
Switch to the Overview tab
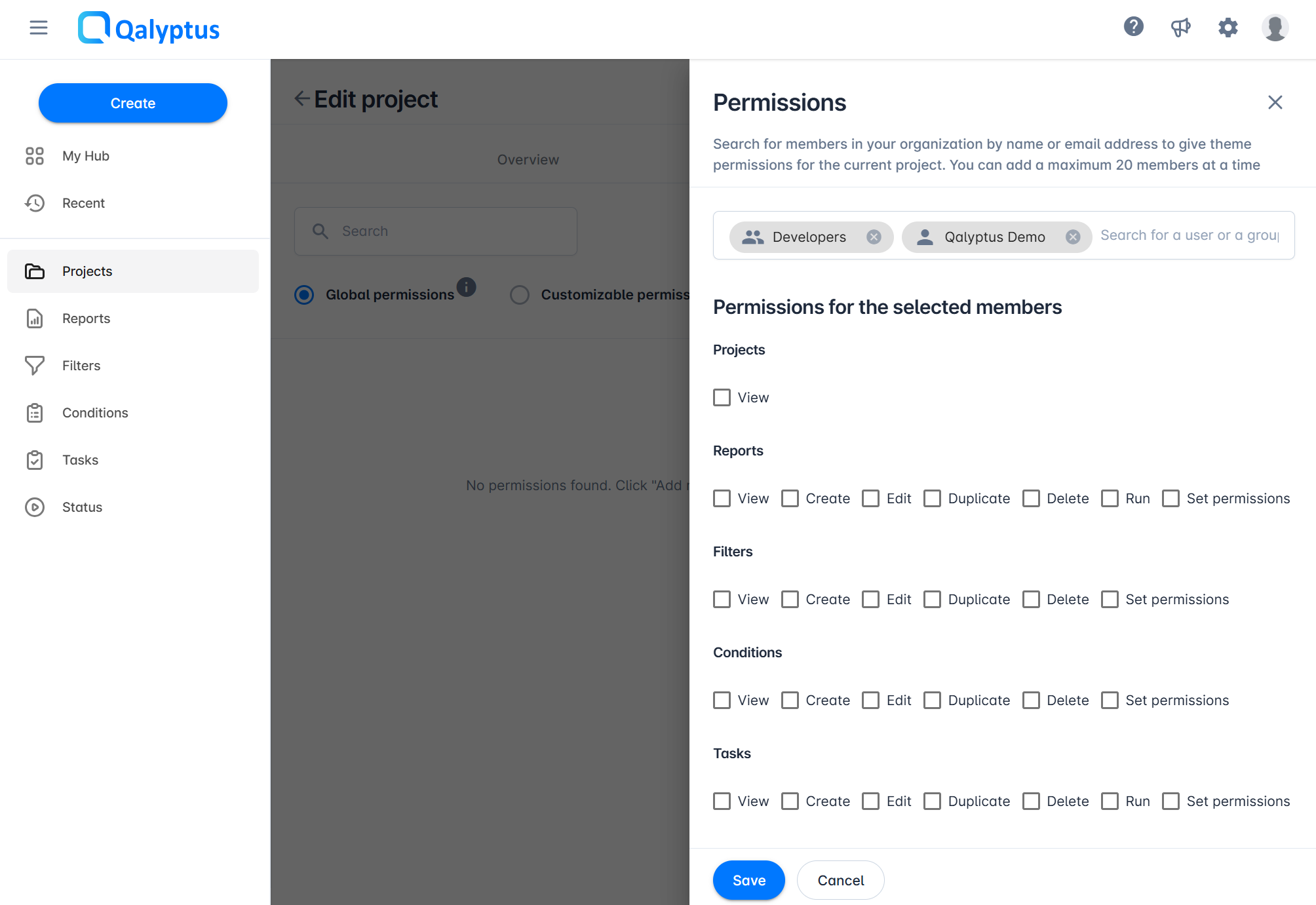coord(528,159)
